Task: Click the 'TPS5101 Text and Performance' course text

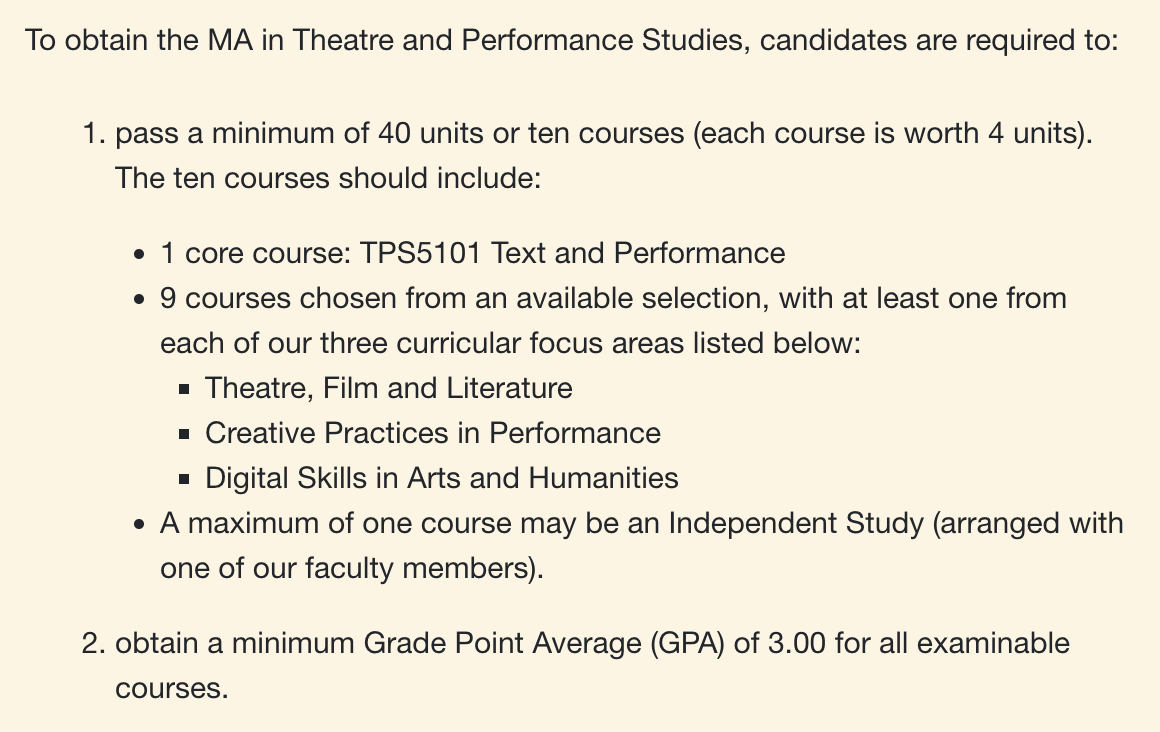Action: click(573, 253)
